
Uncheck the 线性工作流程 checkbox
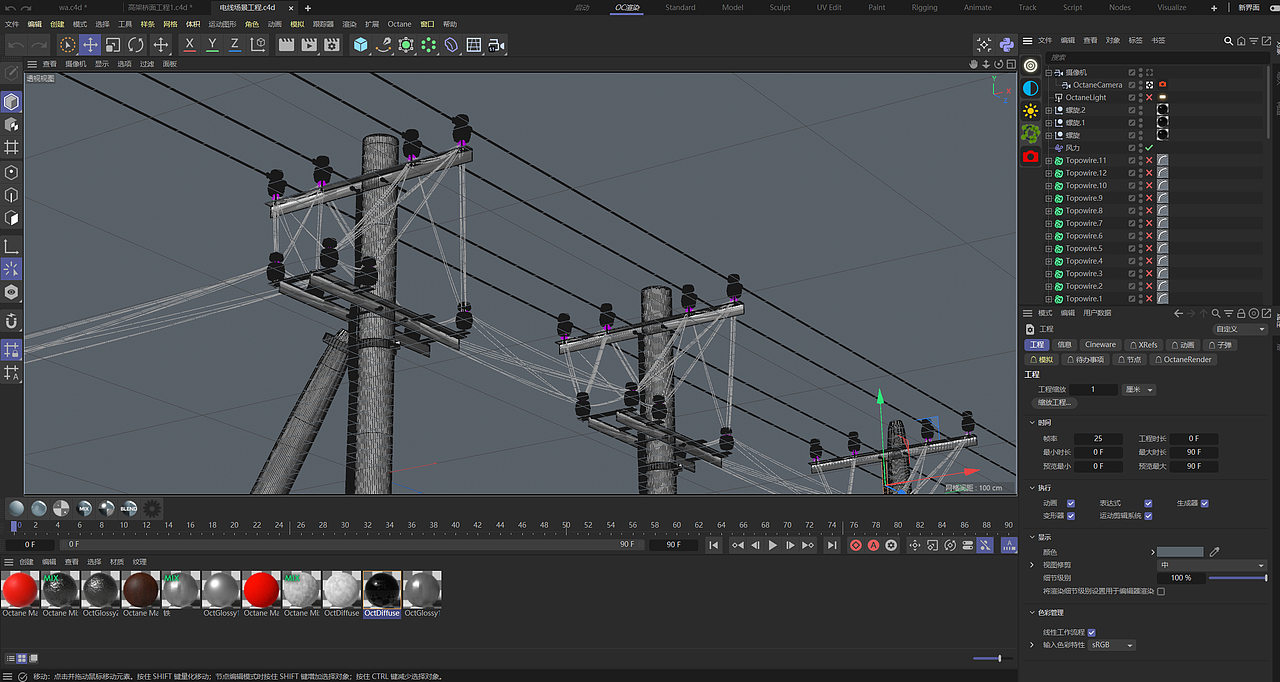coord(1091,632)
